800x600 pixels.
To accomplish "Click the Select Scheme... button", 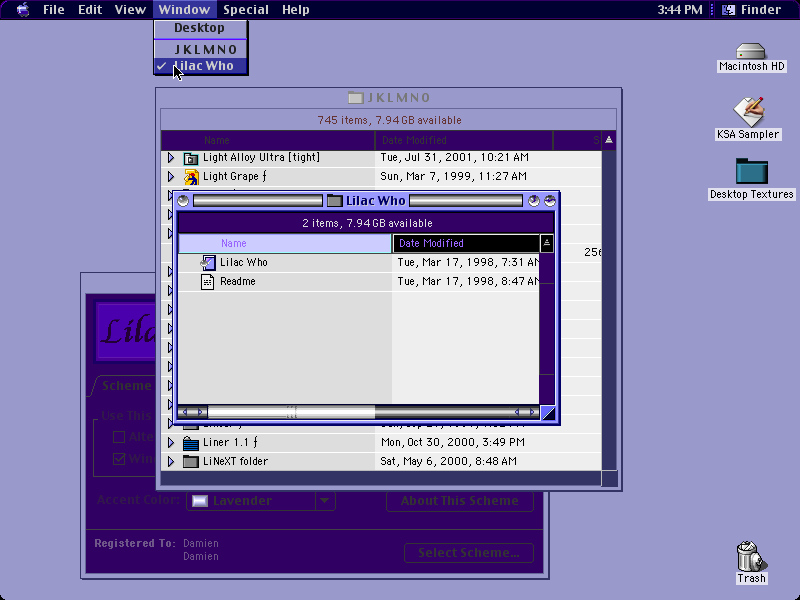I will (469, 553).
